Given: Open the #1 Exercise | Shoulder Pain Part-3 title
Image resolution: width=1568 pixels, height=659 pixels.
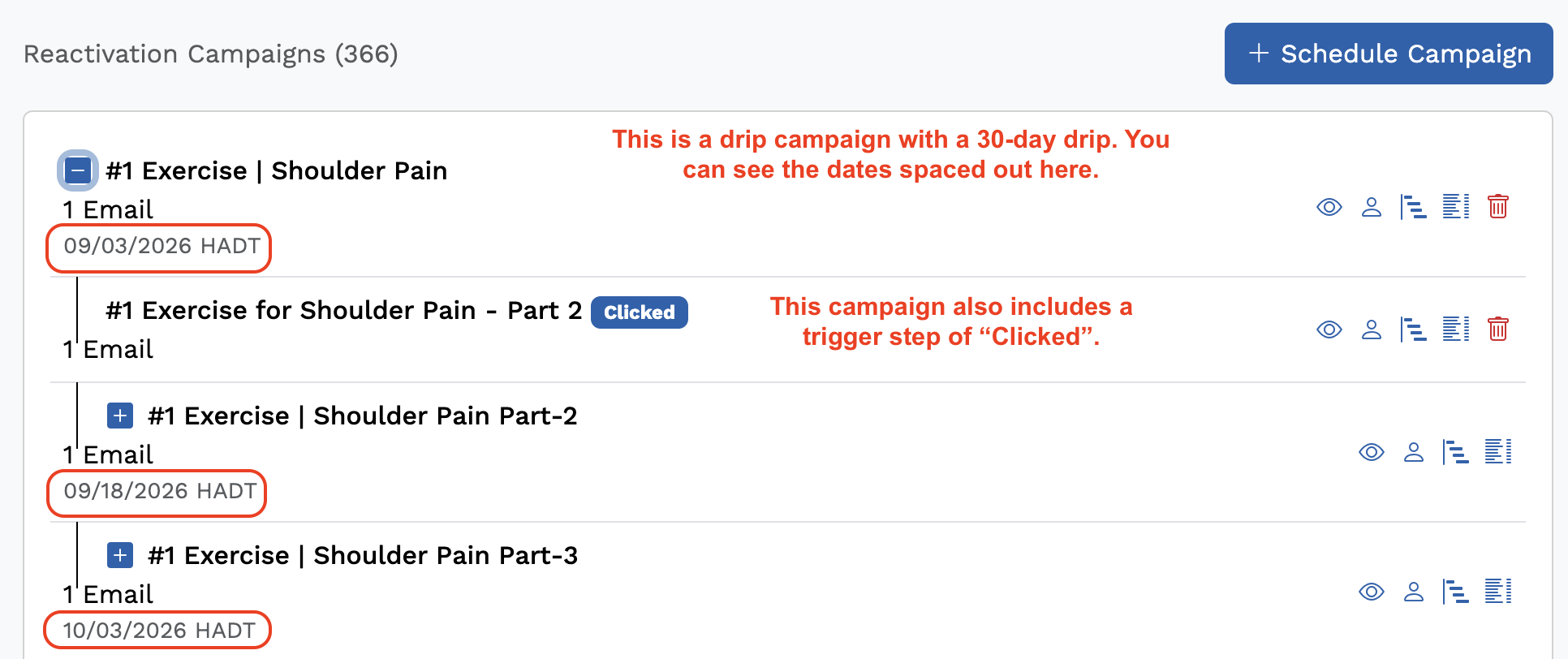Looking at the screenshot, I should point(363,555).
